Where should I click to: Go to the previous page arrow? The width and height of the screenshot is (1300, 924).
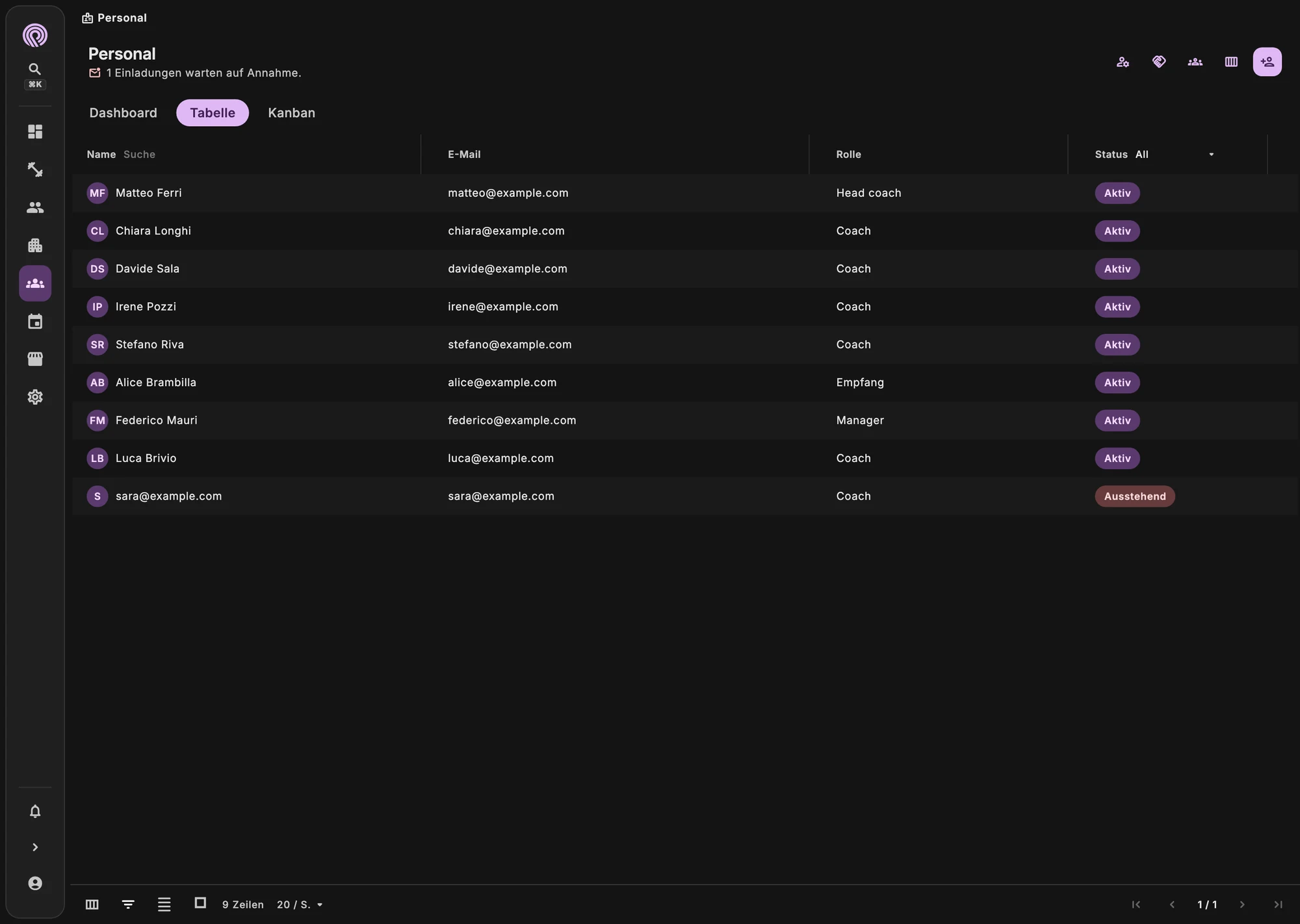[1172, 905]
